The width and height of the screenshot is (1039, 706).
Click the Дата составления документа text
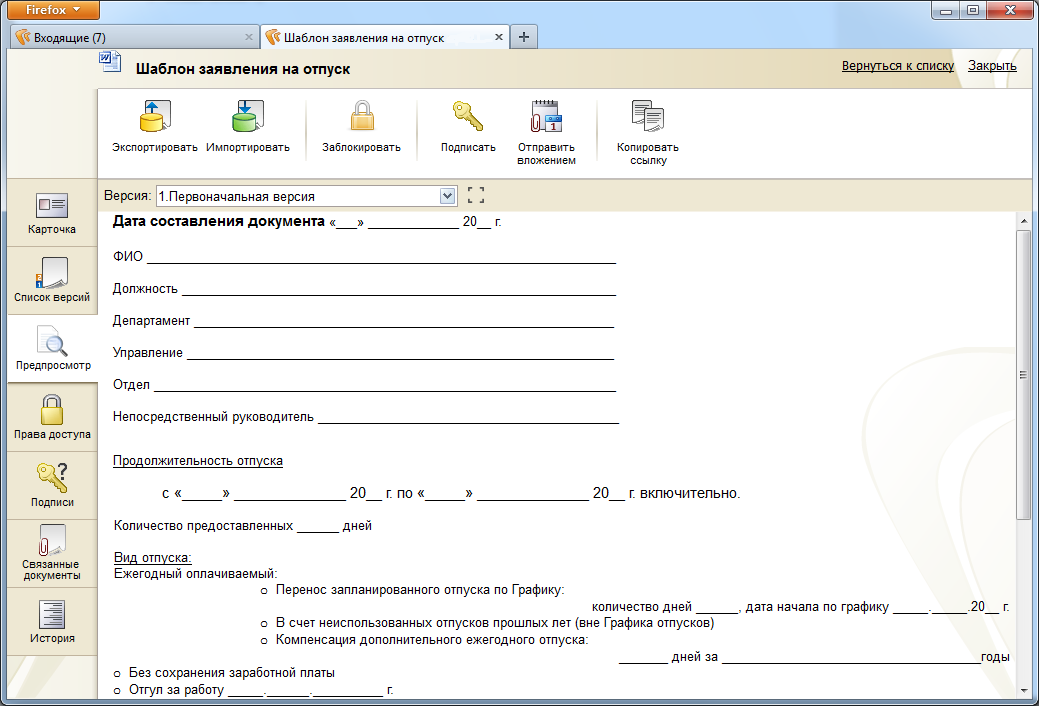(x=219, y=221)
